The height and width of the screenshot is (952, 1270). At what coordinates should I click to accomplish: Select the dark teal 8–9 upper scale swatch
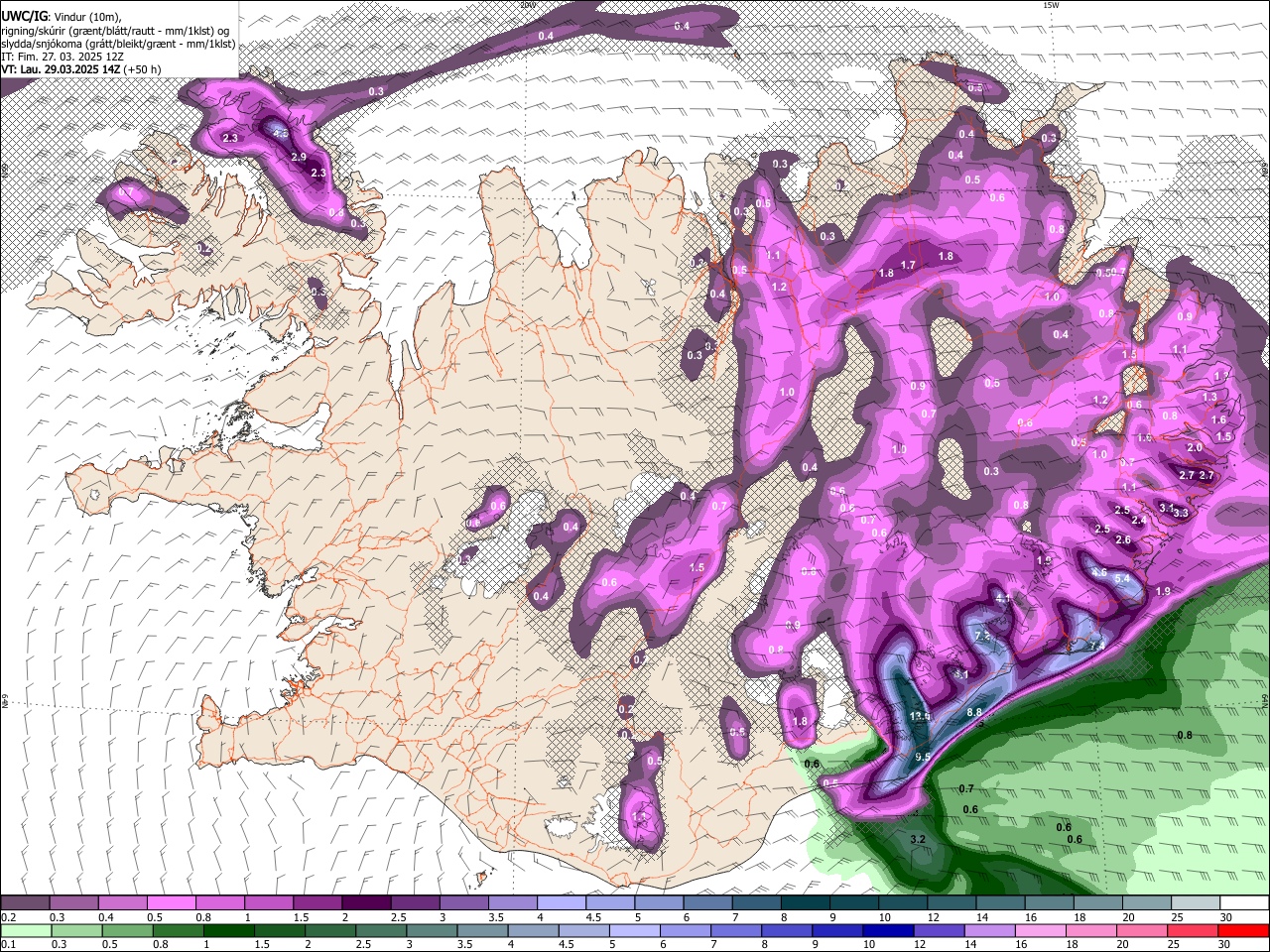pos(805,903)
